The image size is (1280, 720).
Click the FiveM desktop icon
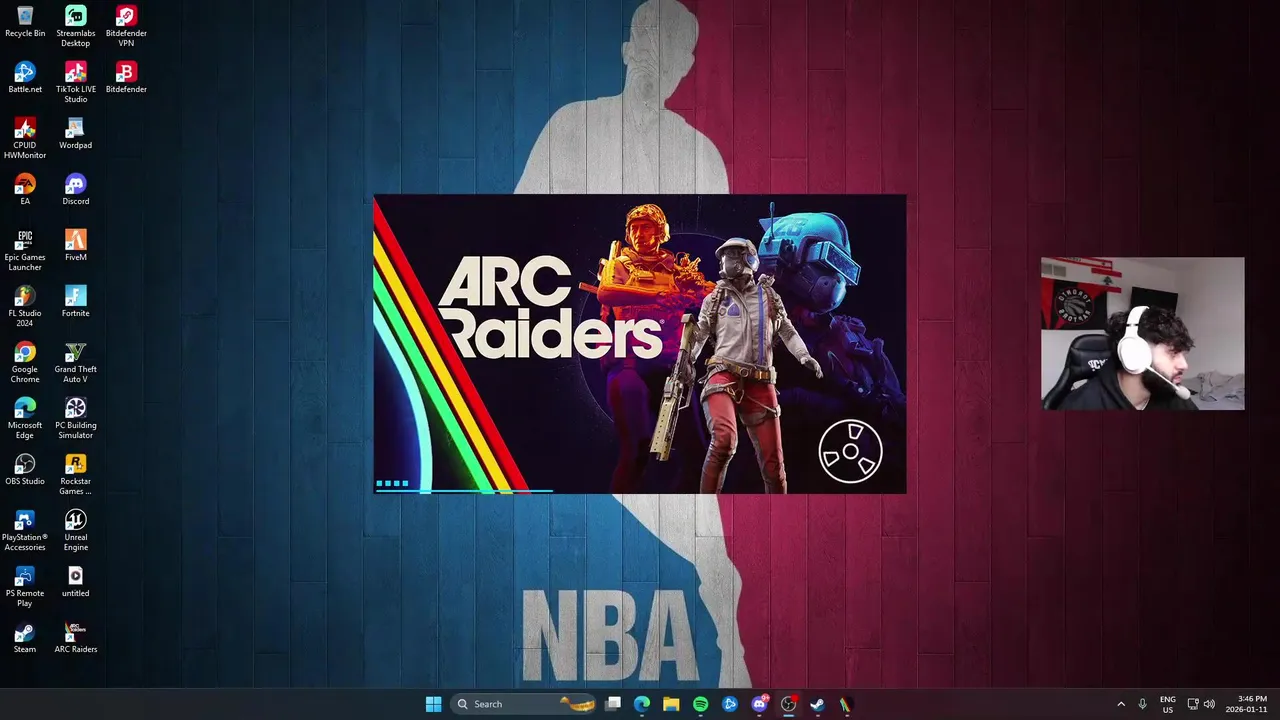point(75,245)
